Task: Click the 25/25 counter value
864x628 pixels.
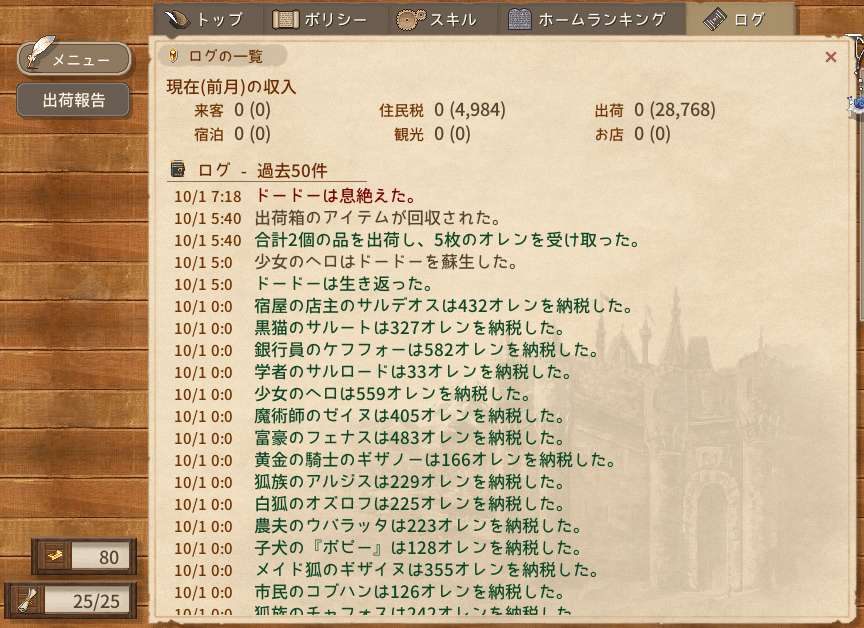Action: point(96,602)
